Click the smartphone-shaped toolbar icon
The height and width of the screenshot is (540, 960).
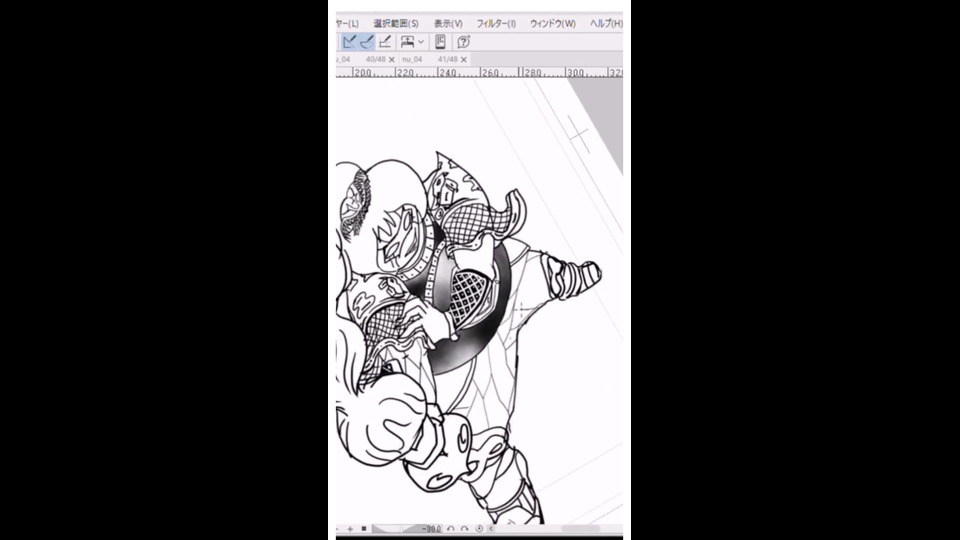(x=440, y=42)
